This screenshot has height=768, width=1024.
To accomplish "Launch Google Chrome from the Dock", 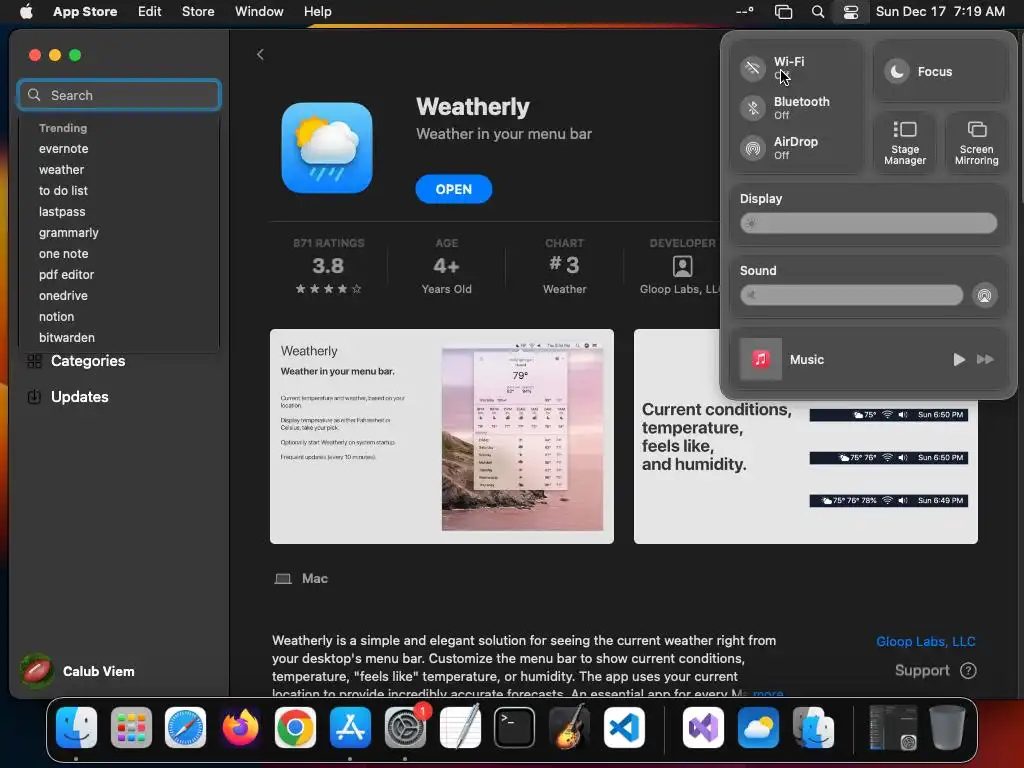I will (295, 728).
